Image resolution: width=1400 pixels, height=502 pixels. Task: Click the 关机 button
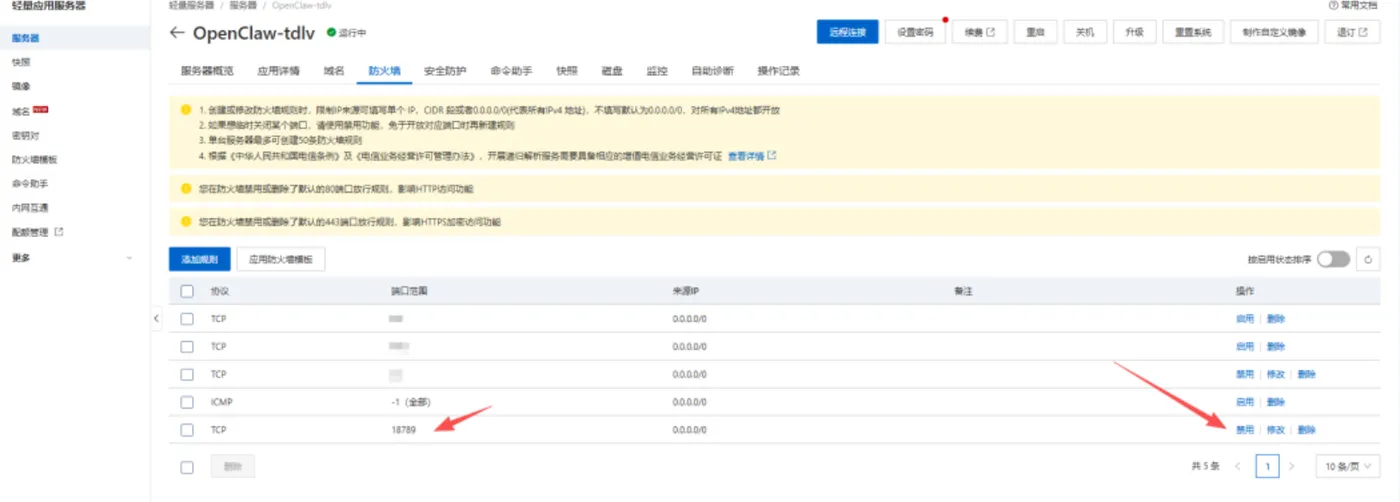pyautogui.click(x=1085, y=32)
